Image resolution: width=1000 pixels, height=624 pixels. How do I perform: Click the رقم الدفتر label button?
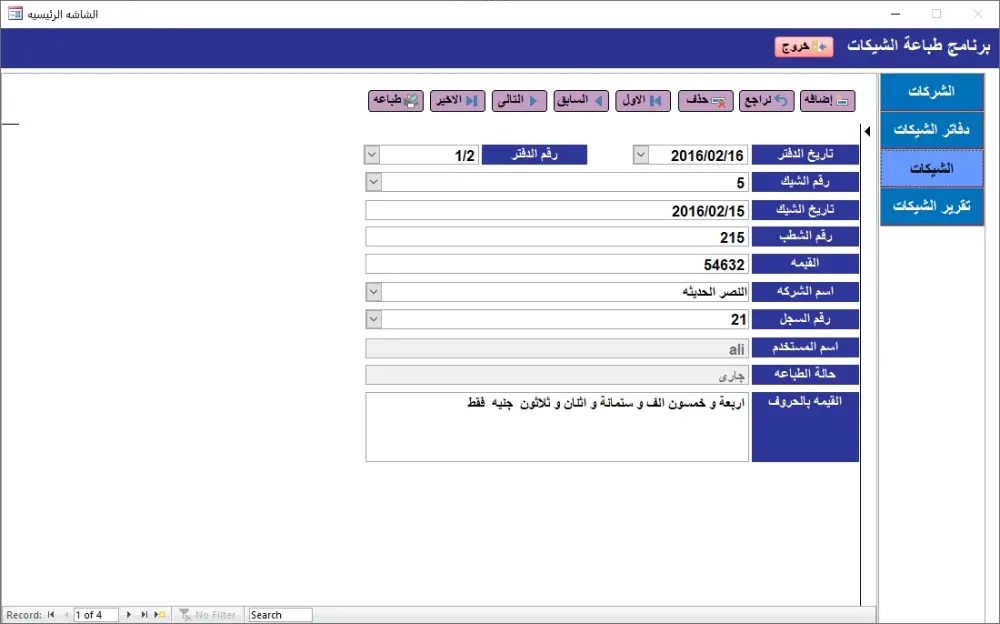pyautogui.click(x=536, y=154)
